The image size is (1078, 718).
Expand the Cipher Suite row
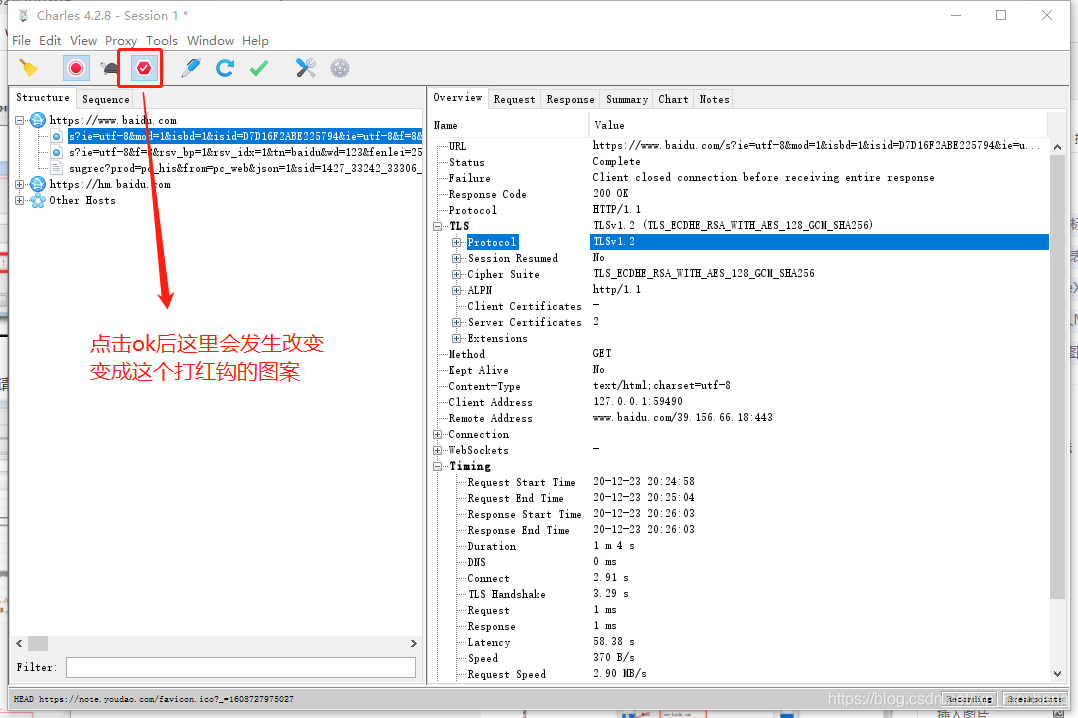point(456,274)
